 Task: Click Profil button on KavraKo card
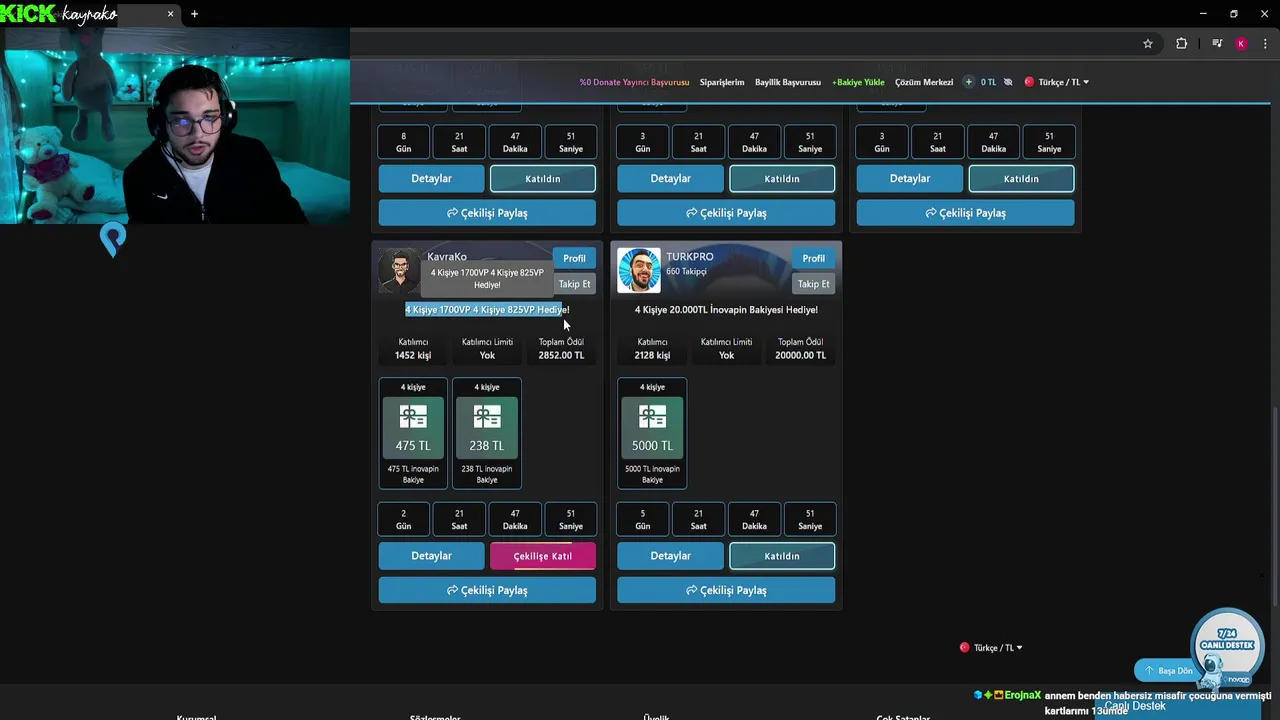click(574, 258)
